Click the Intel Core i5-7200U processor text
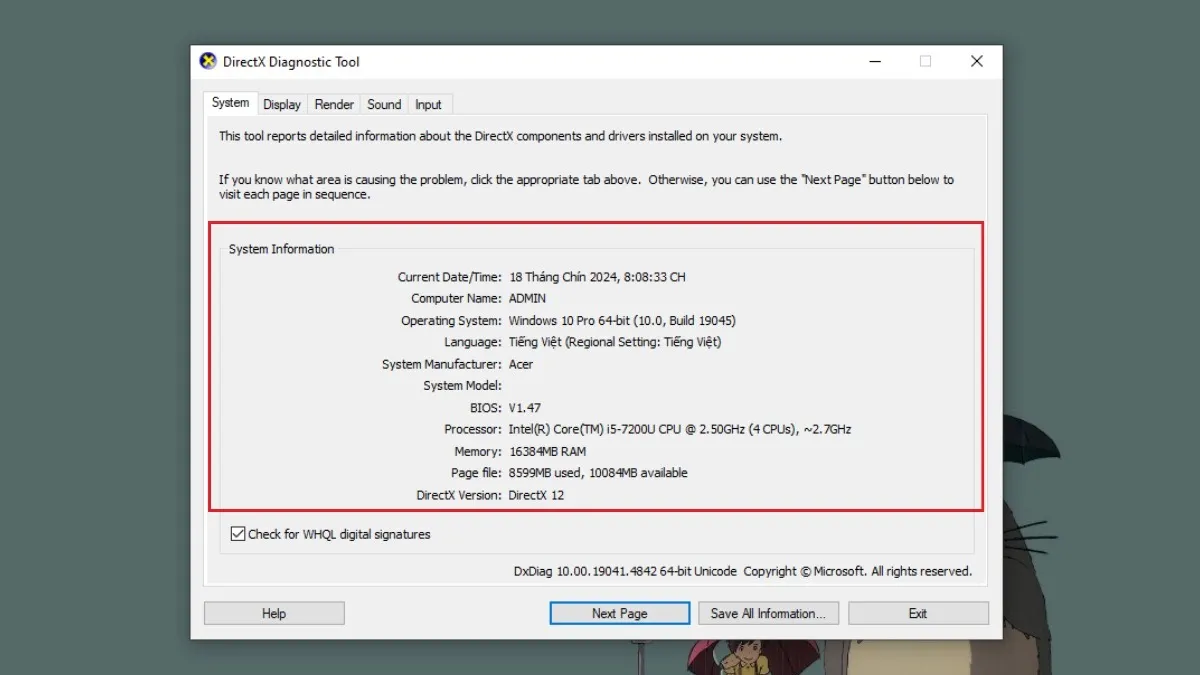This screenshot has width=1200, height=675. click(x=680, y=429)
